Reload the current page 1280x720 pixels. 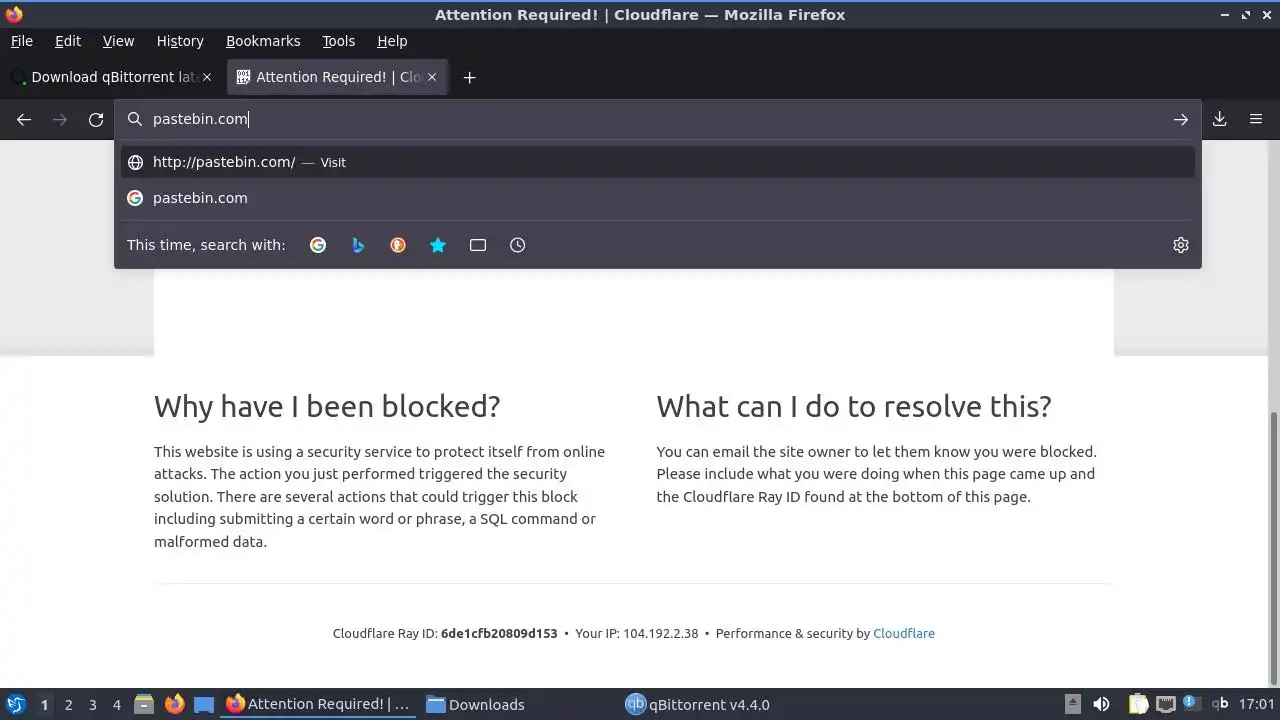point(96,119)
